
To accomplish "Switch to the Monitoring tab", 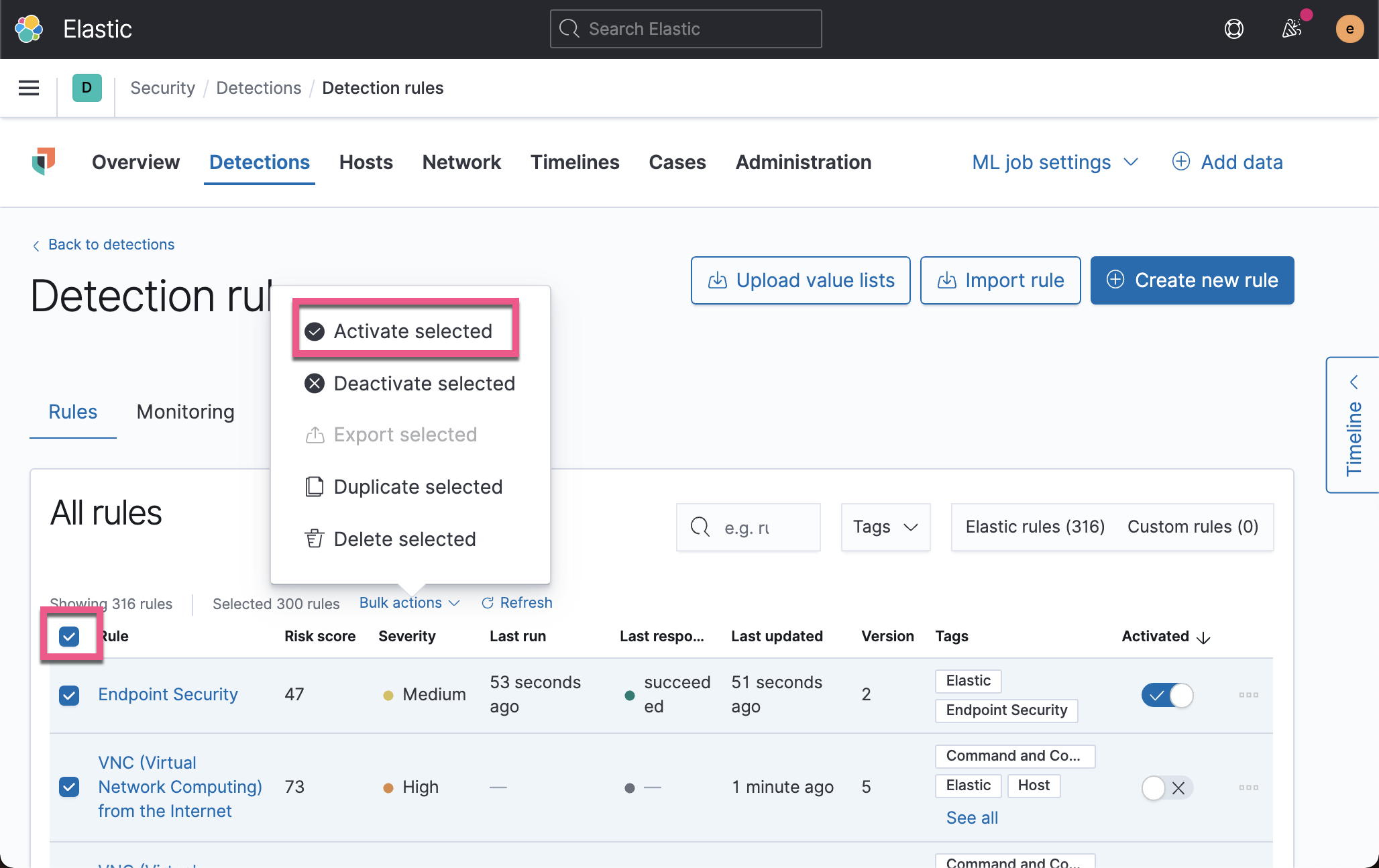I will point(184,411).
